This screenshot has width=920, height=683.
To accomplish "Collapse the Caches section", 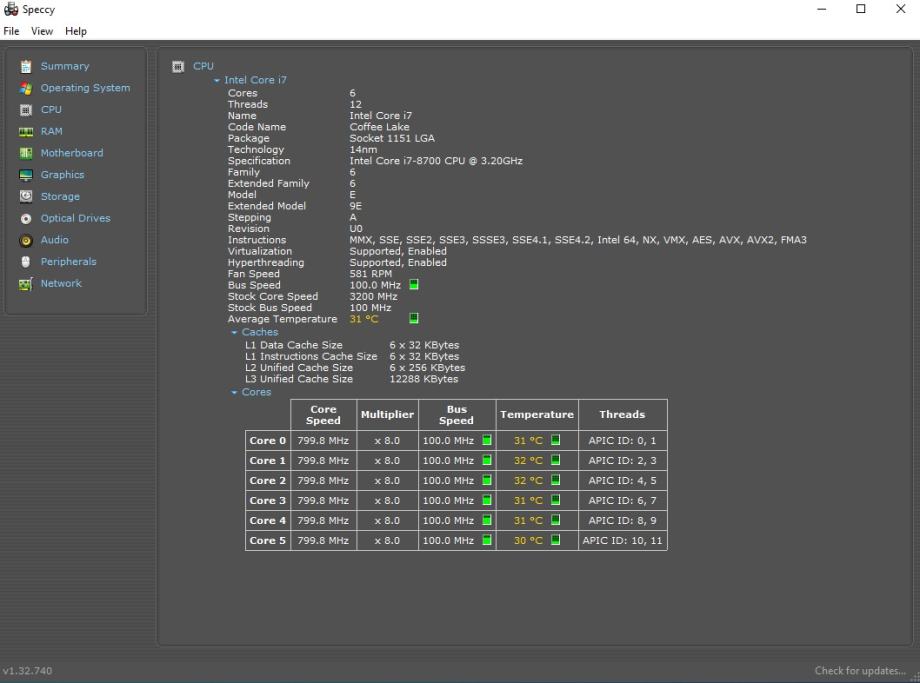I will tap(235, 333).
